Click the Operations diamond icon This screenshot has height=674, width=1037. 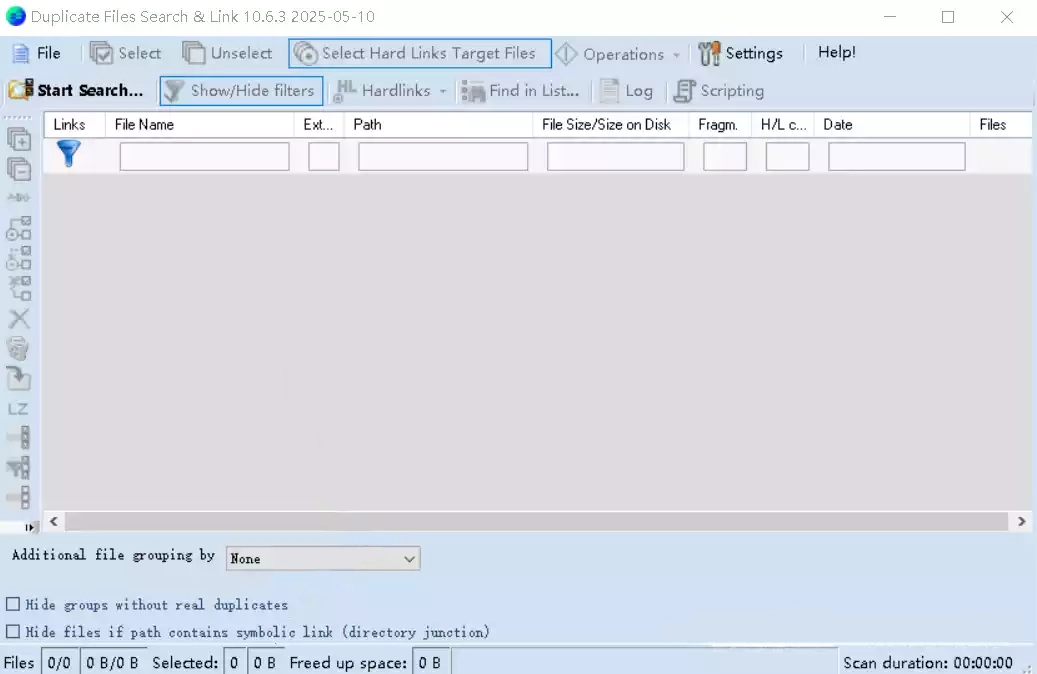pos(566,54)
